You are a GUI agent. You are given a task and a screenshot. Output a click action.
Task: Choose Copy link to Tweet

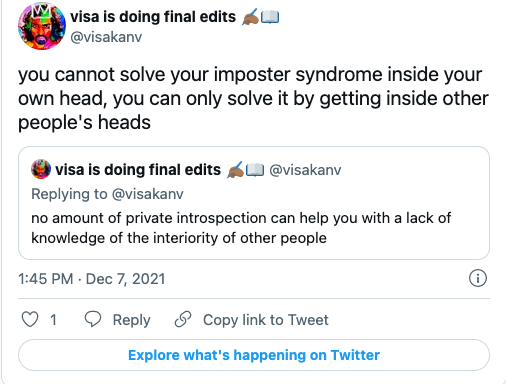point(266,320)
